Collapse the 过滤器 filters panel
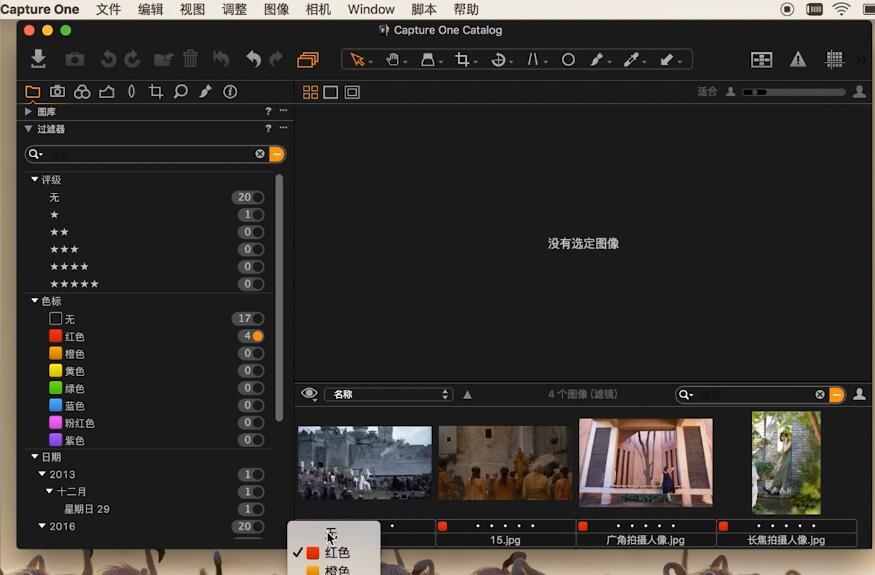 pos(28,129)
